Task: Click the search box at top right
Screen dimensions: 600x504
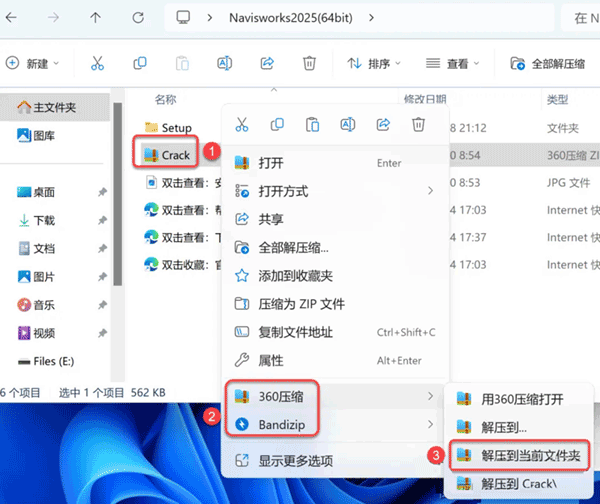Action: [x=581, y=18]
